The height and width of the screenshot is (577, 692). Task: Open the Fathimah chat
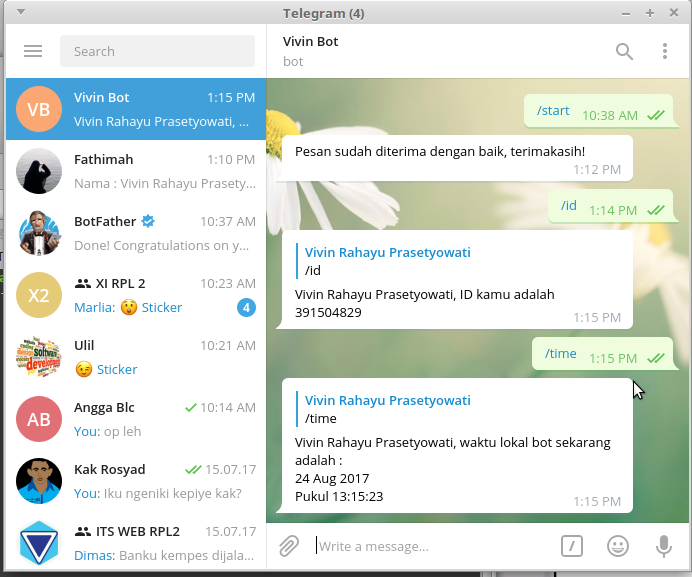[136, 171]
